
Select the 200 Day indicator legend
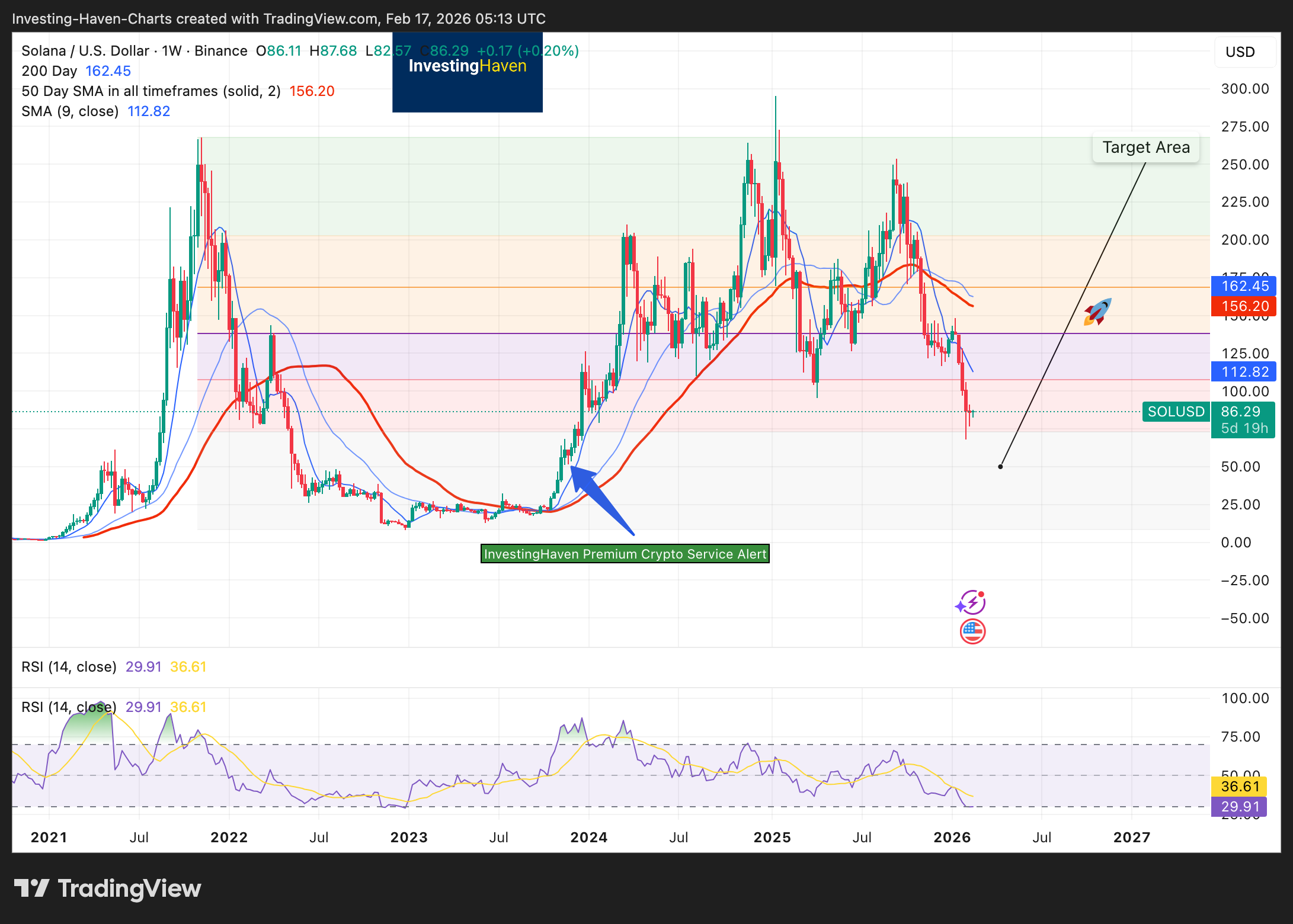(x=50, y=71)
